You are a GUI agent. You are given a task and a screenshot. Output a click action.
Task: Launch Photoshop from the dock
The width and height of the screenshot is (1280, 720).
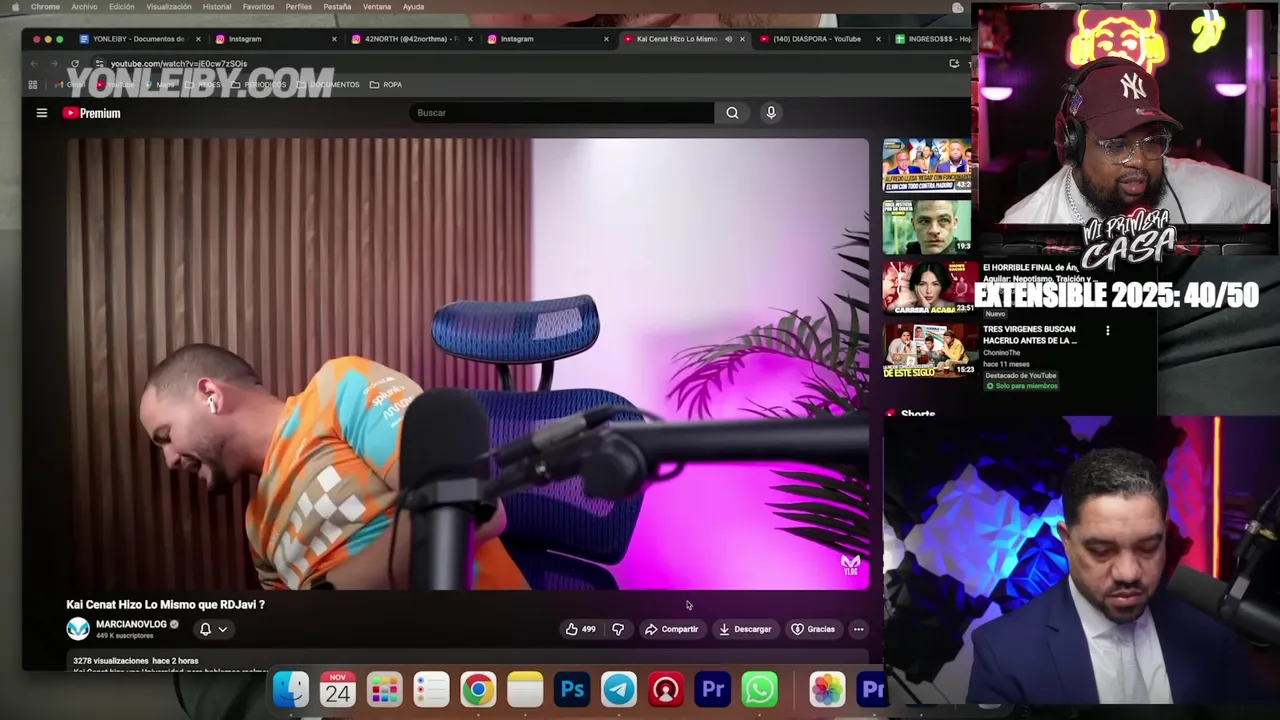pos(572,689)
